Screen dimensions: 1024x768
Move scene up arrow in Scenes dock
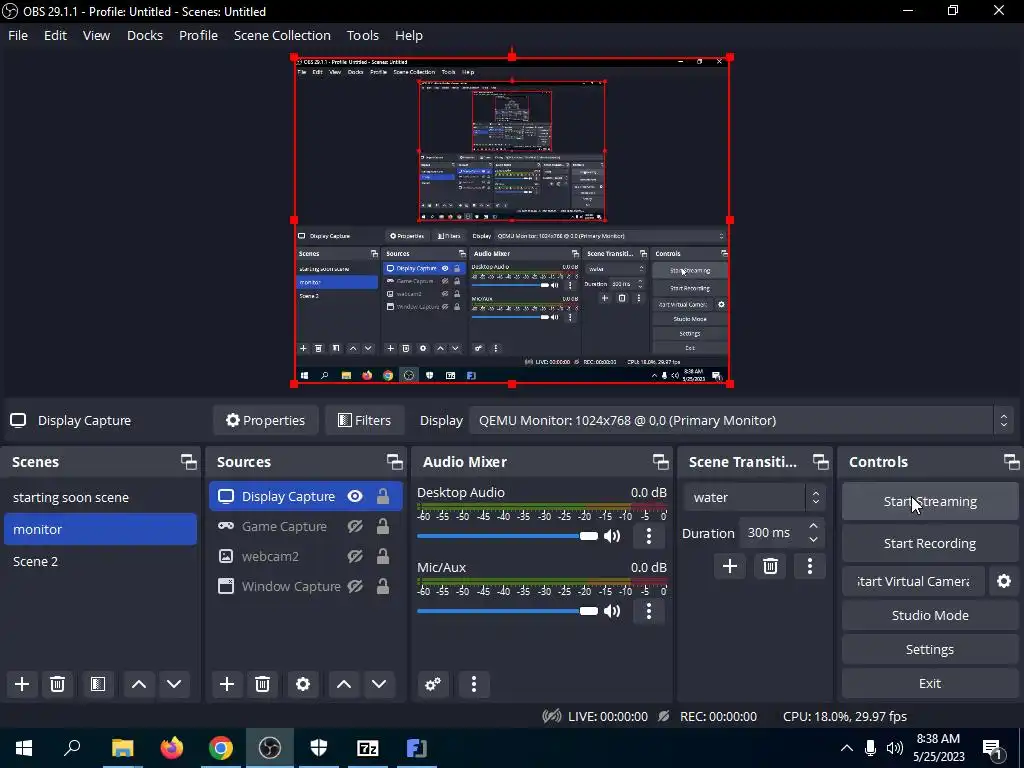click(138, 684)
